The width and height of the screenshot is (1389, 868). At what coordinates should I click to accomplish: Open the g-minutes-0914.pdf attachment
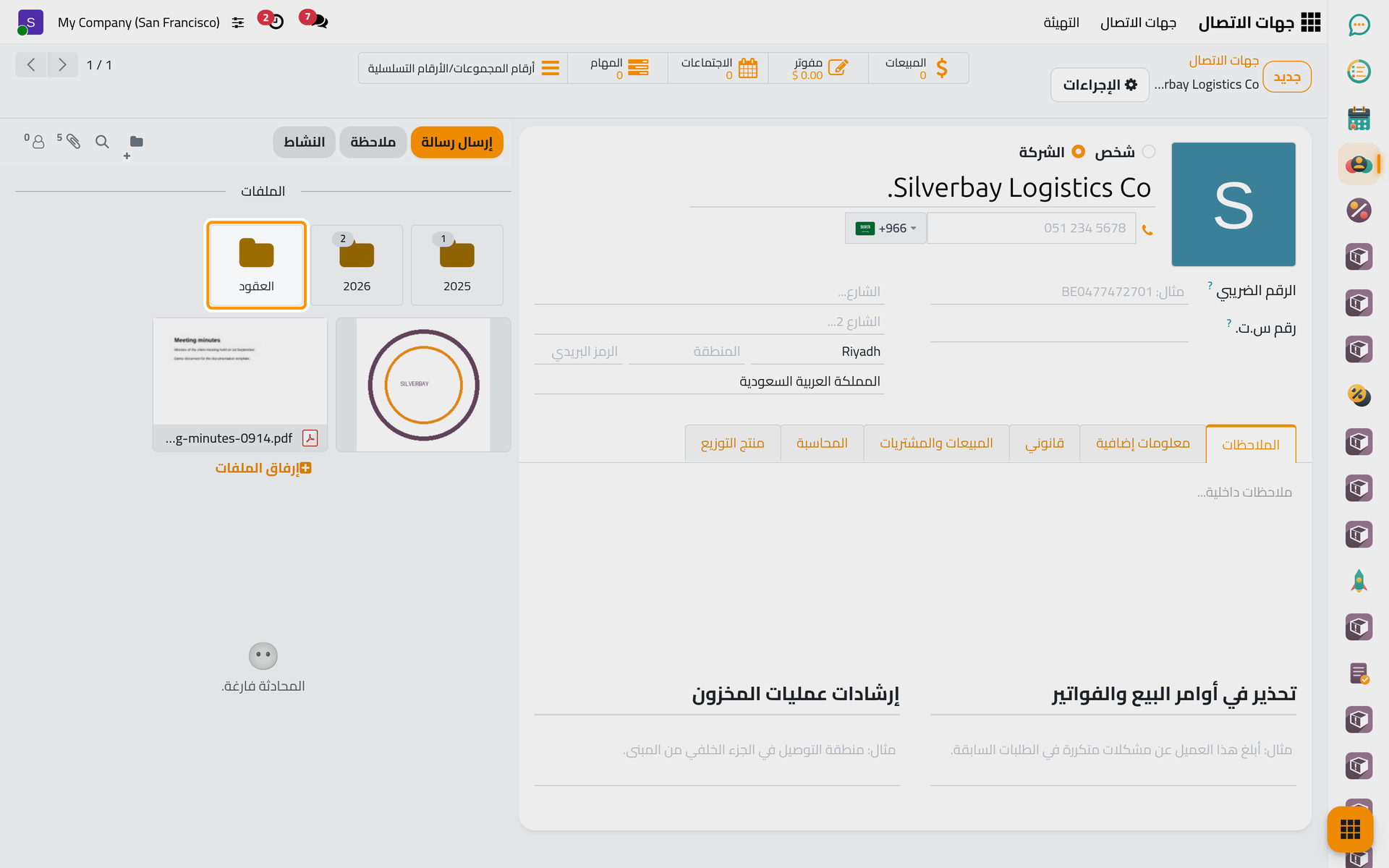[240, 385]
